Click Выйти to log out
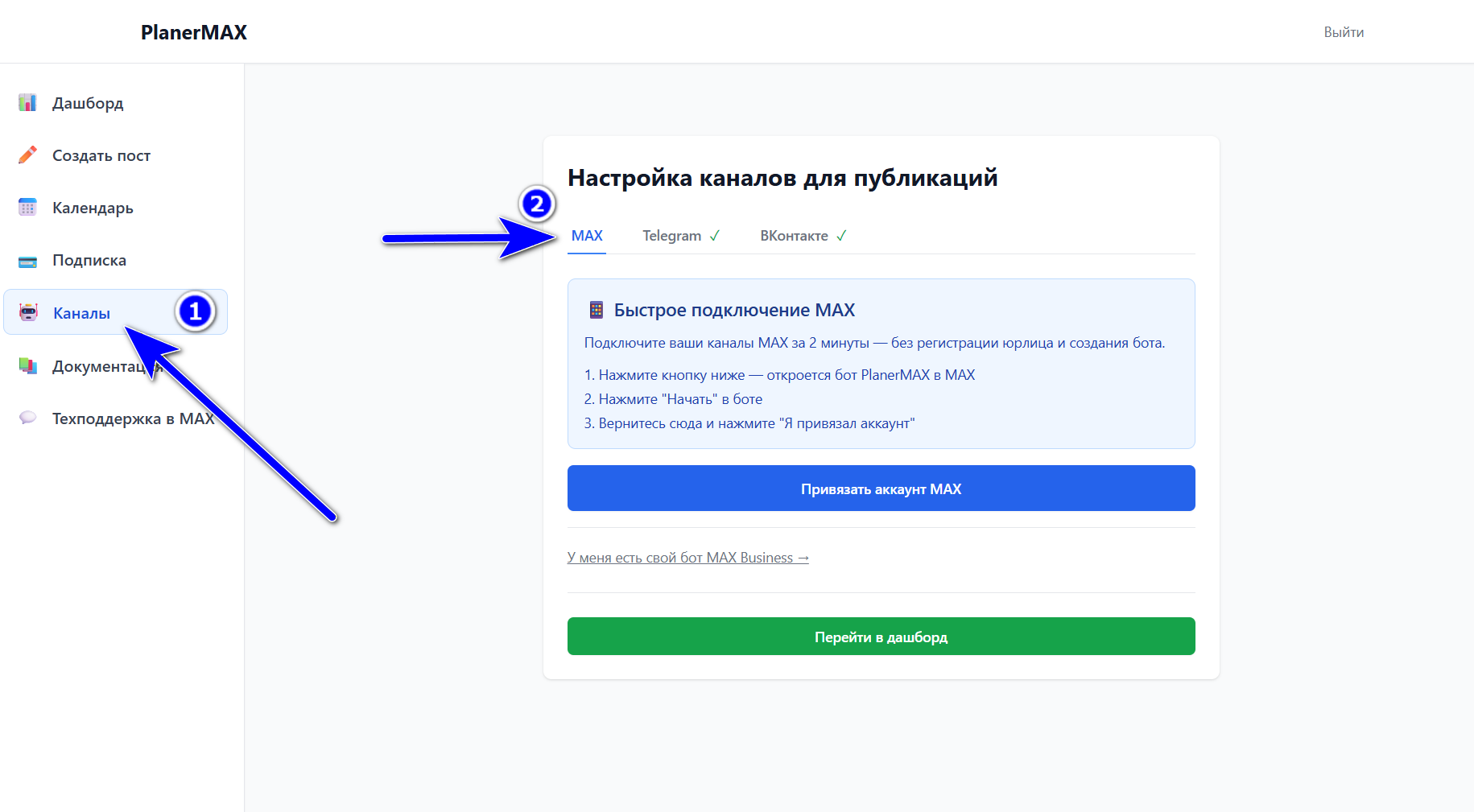The width and height of the screenshot is (1474, 812). click(1344, 31)
